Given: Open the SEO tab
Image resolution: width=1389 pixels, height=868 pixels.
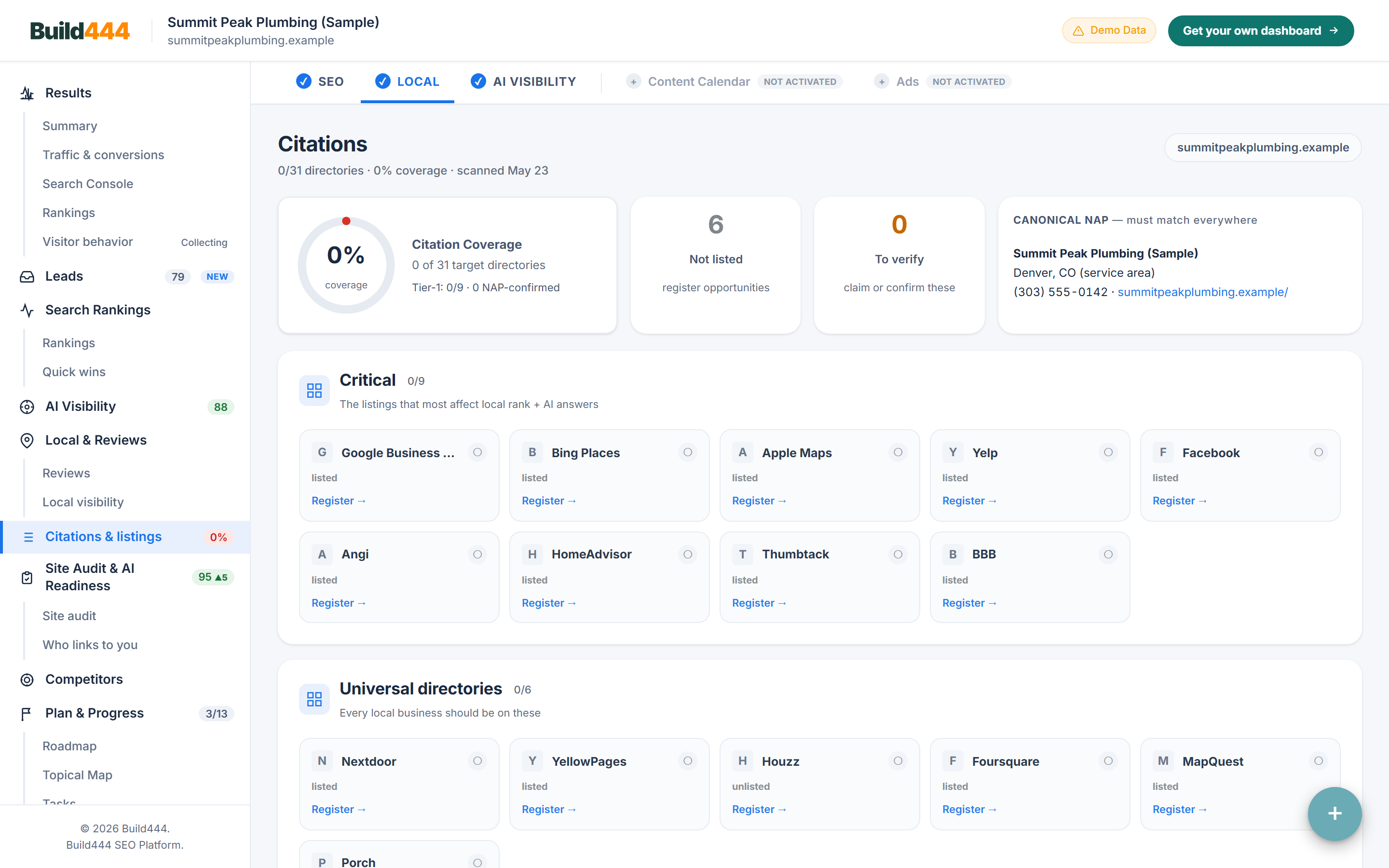Looking at the screenshot, I should pyautogui.click(x=320, y=82).
